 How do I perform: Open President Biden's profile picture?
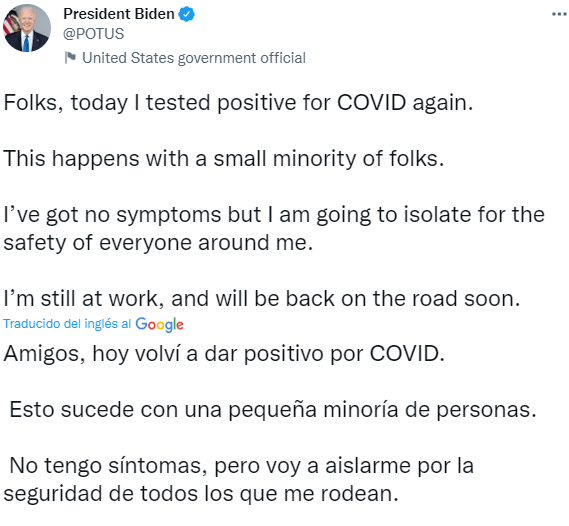27,28
